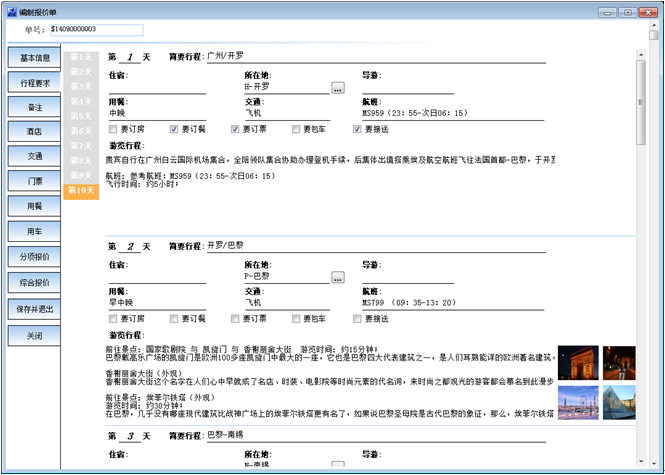665x475 pixels.
Task: Click day 1 简要行程 field 广州/开罗
Action: 376,56
